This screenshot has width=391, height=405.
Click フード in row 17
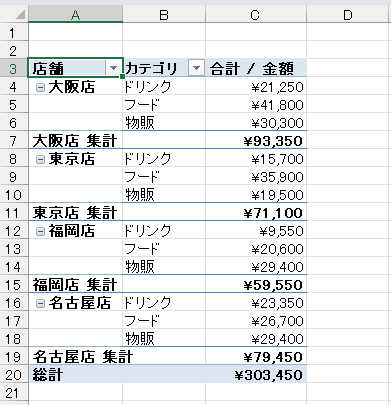[142, 321]
